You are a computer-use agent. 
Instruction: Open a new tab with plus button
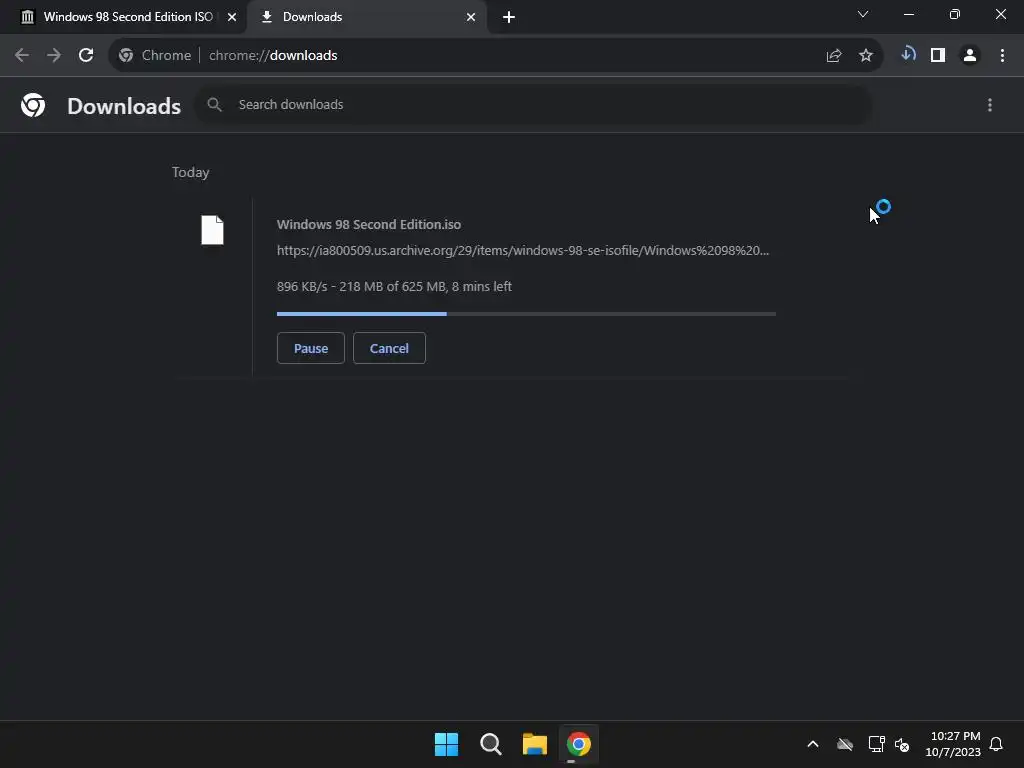[509, 17]
